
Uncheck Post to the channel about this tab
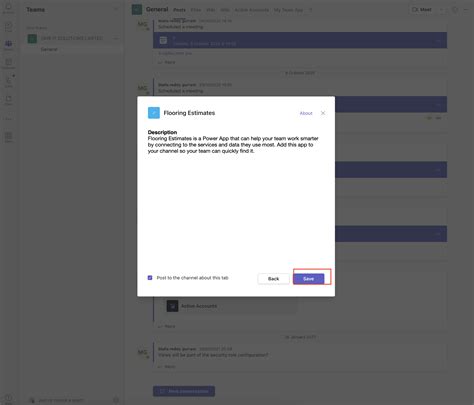(x=150, y=278)
